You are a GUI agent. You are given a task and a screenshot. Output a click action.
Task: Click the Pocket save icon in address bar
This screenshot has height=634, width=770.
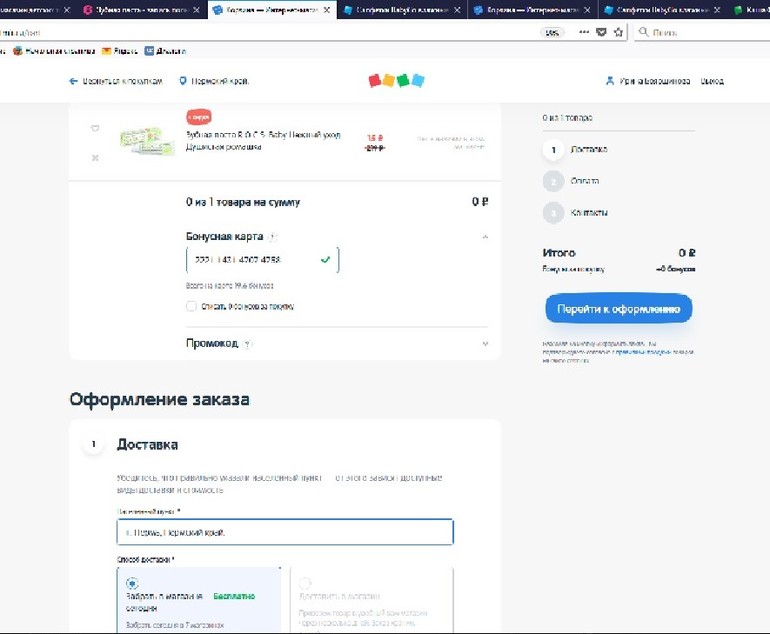(x=601, y=32)
